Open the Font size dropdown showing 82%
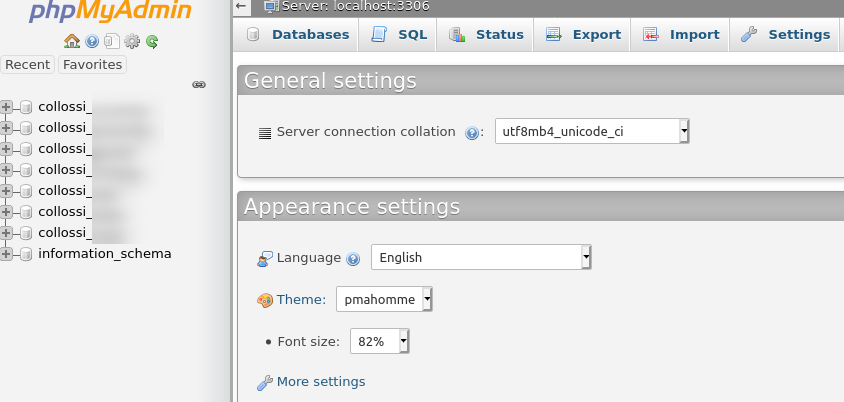The image size is (844, 402). point(379,341)
